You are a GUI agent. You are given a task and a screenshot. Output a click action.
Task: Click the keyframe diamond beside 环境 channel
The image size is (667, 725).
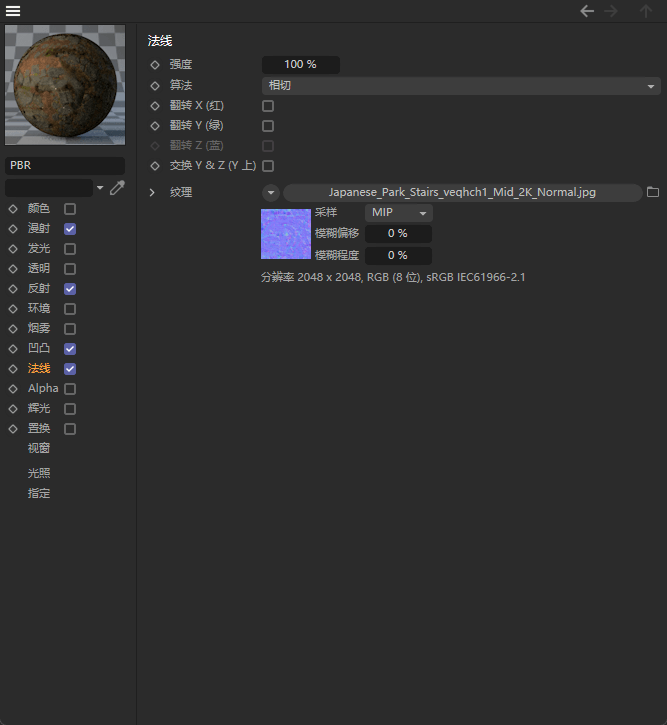pos(13,309)
